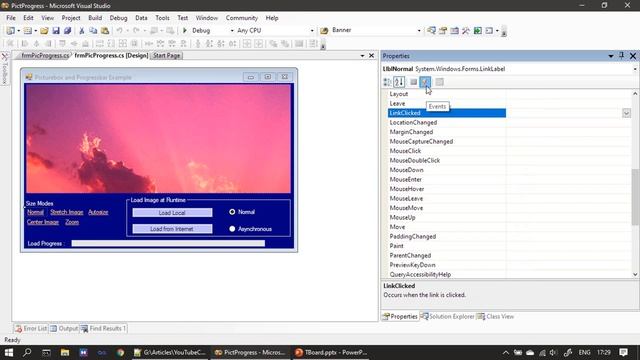This screenshot has height=360, width=640.
Task: Open the File menu
Action: point(11,18)
